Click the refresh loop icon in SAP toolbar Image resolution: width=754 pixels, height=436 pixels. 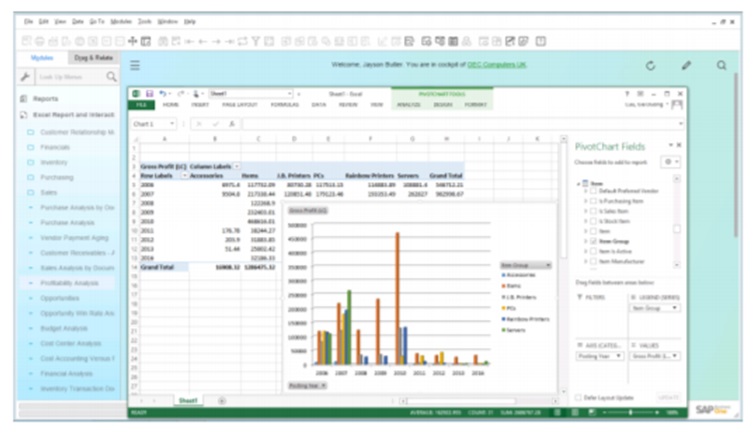coord(242,41)
